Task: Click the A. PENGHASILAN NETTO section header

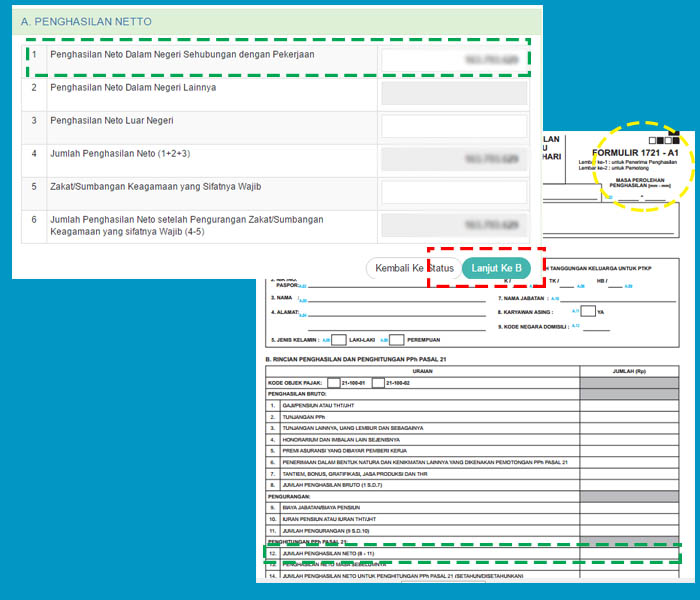Action: pos(277,21)
